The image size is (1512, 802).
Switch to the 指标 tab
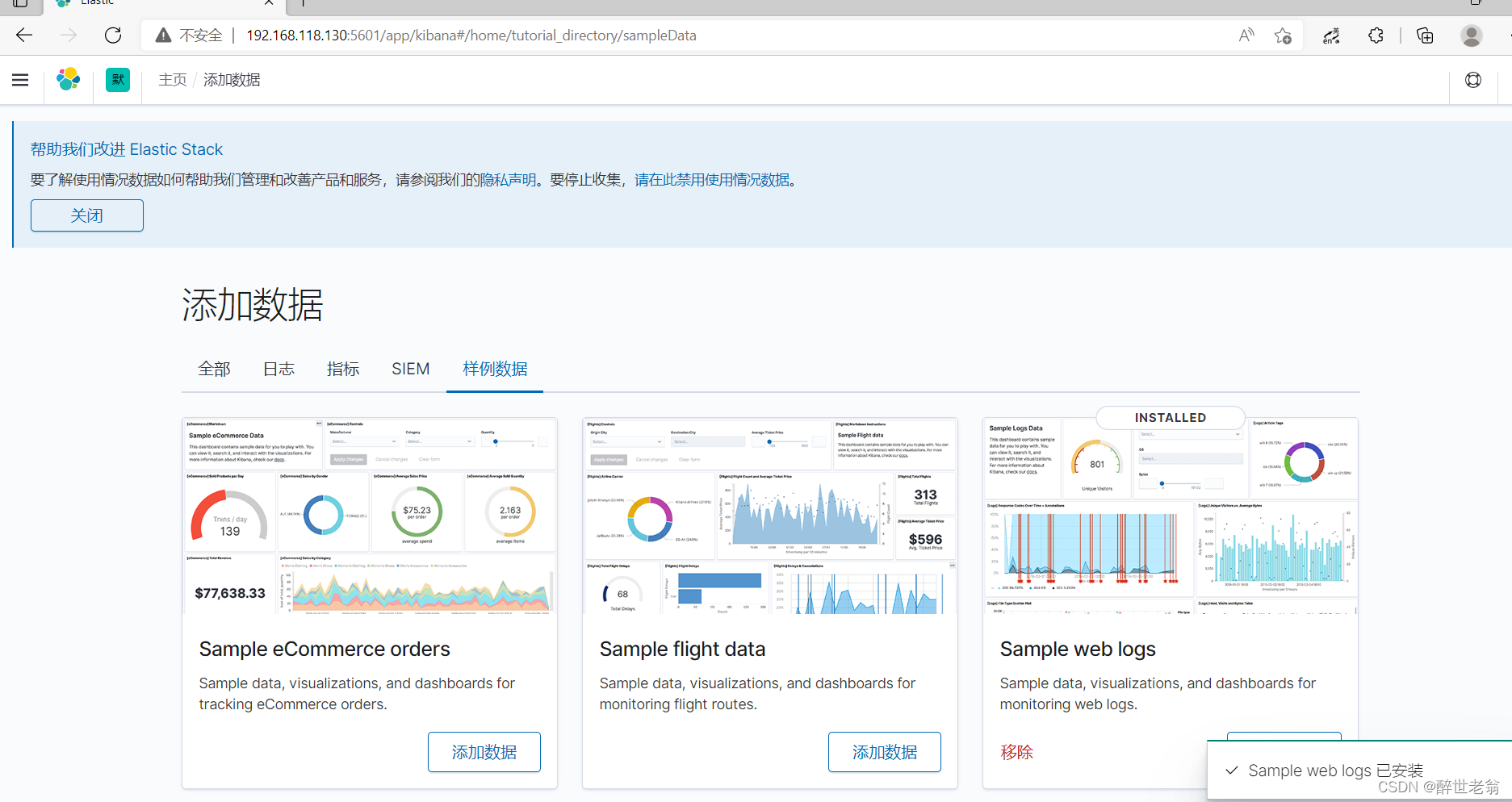pos(343,369)
